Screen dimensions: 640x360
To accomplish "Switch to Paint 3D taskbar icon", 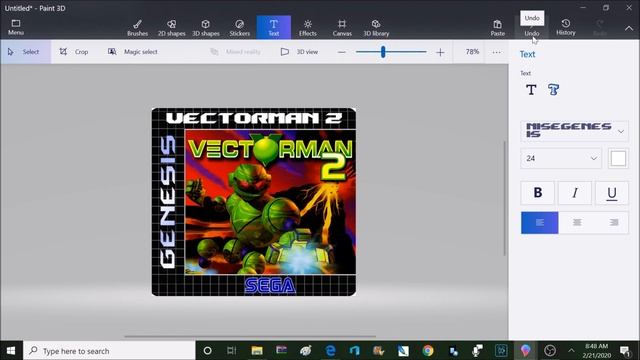I will coord(525,351).
